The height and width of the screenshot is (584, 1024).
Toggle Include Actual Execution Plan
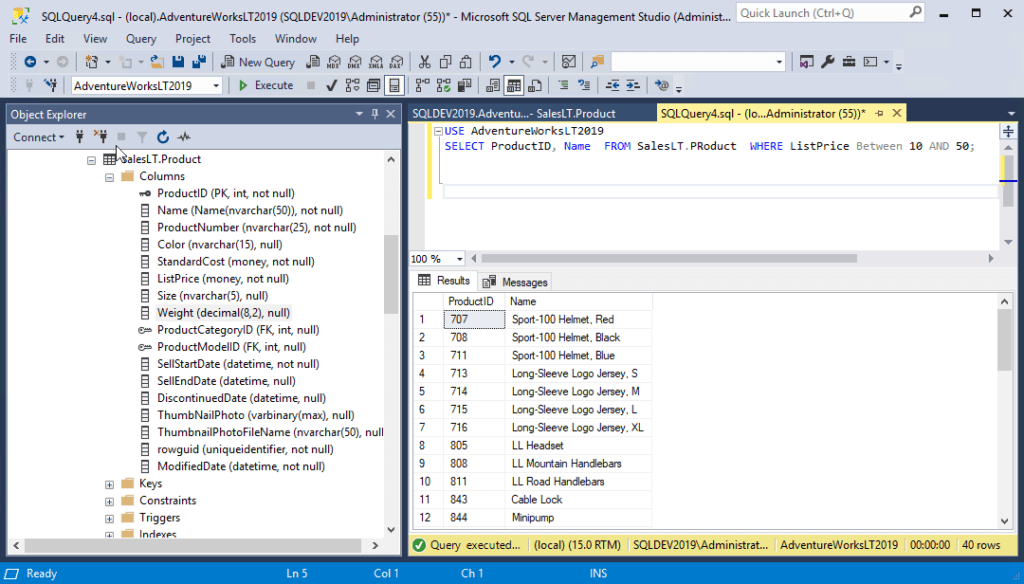pyautogui.click(x=423, y=86)
